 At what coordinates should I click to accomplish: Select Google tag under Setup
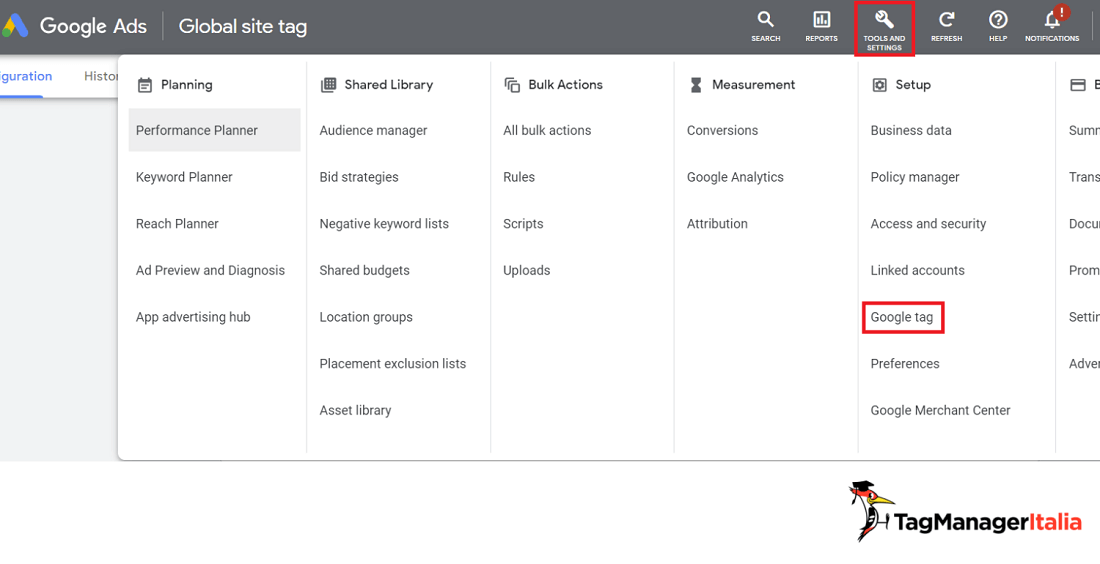tap(902, 317)
